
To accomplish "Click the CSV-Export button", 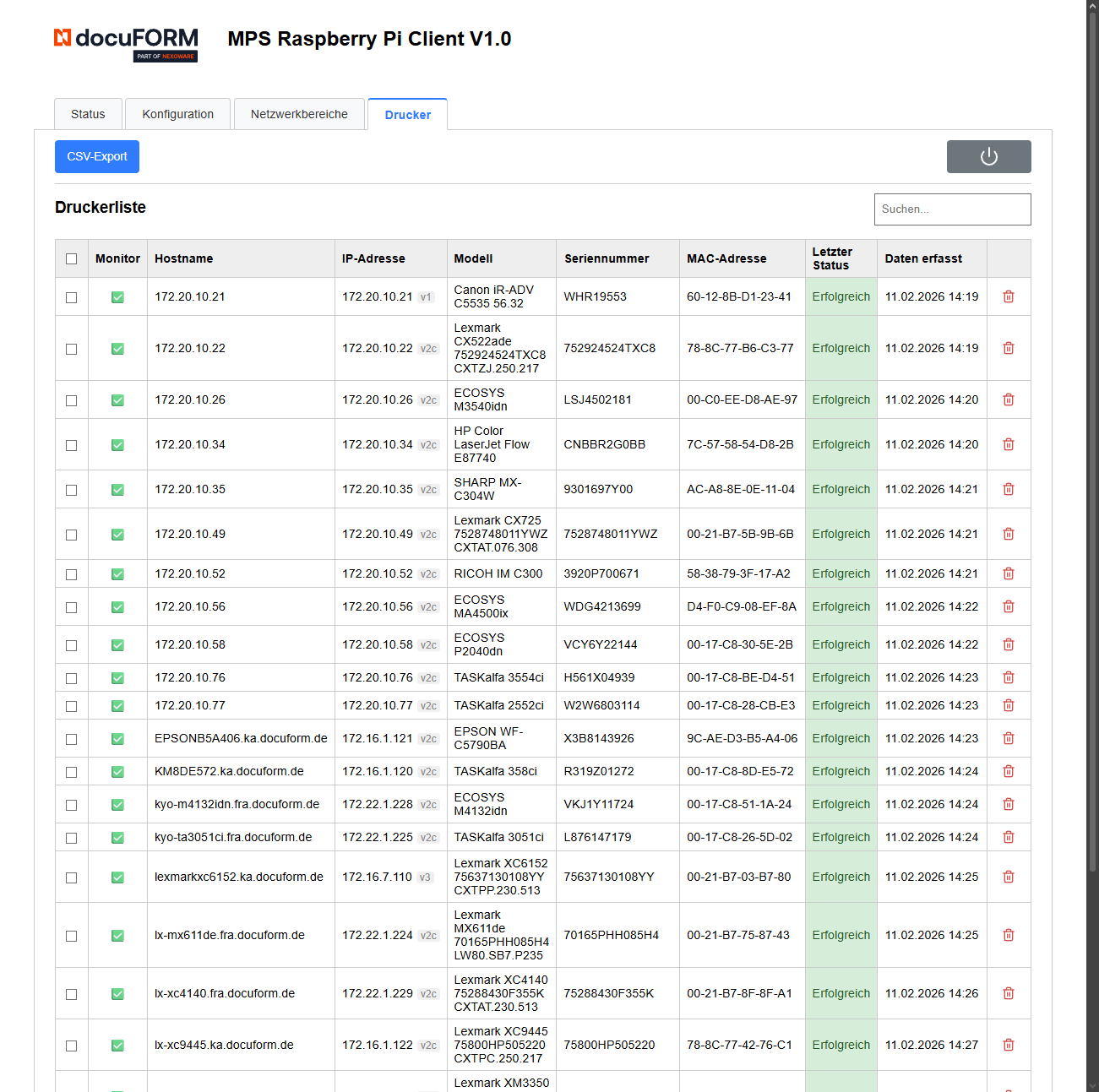I will pos(96,156).
